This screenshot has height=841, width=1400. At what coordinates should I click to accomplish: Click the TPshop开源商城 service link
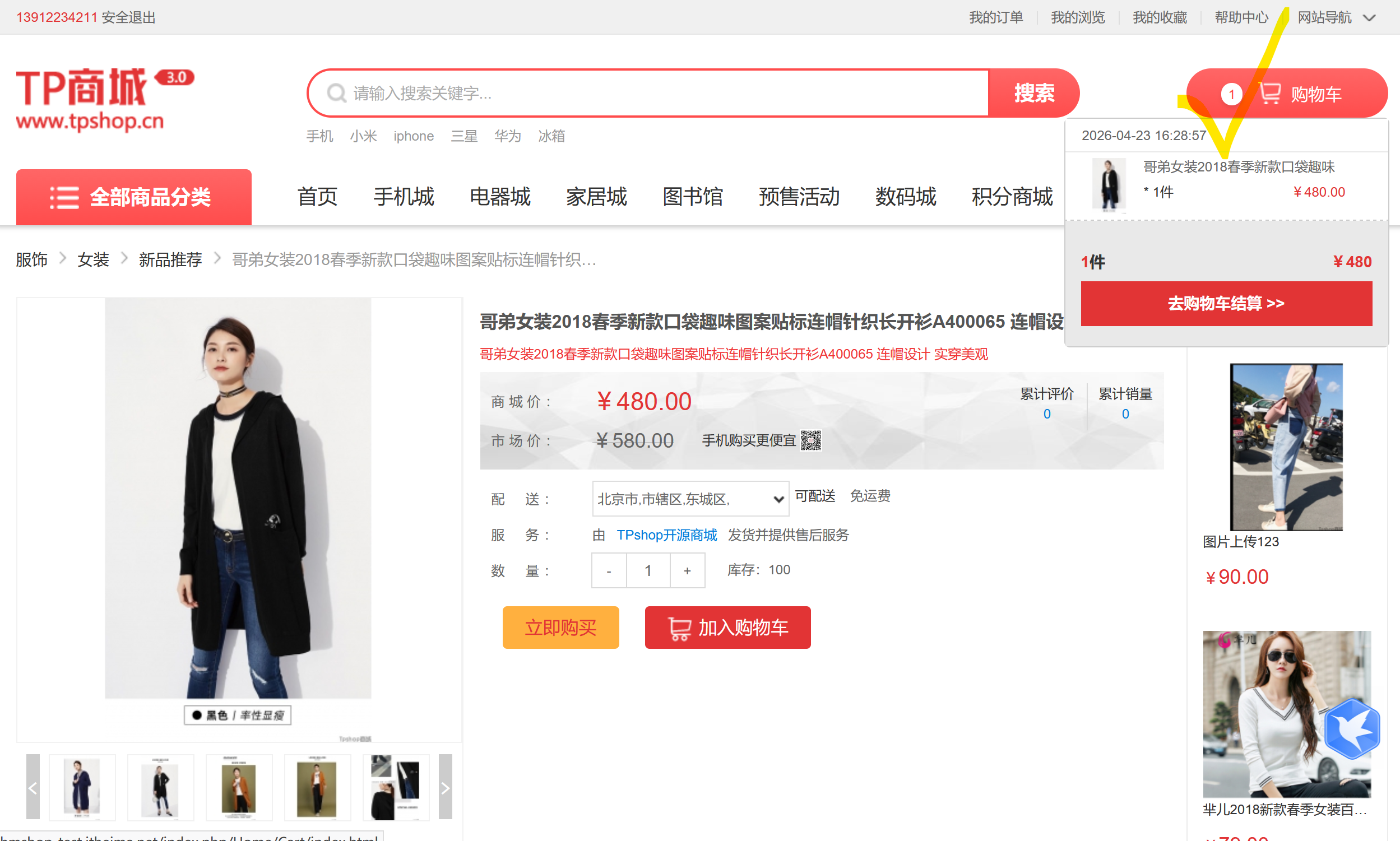pos(666,535)
